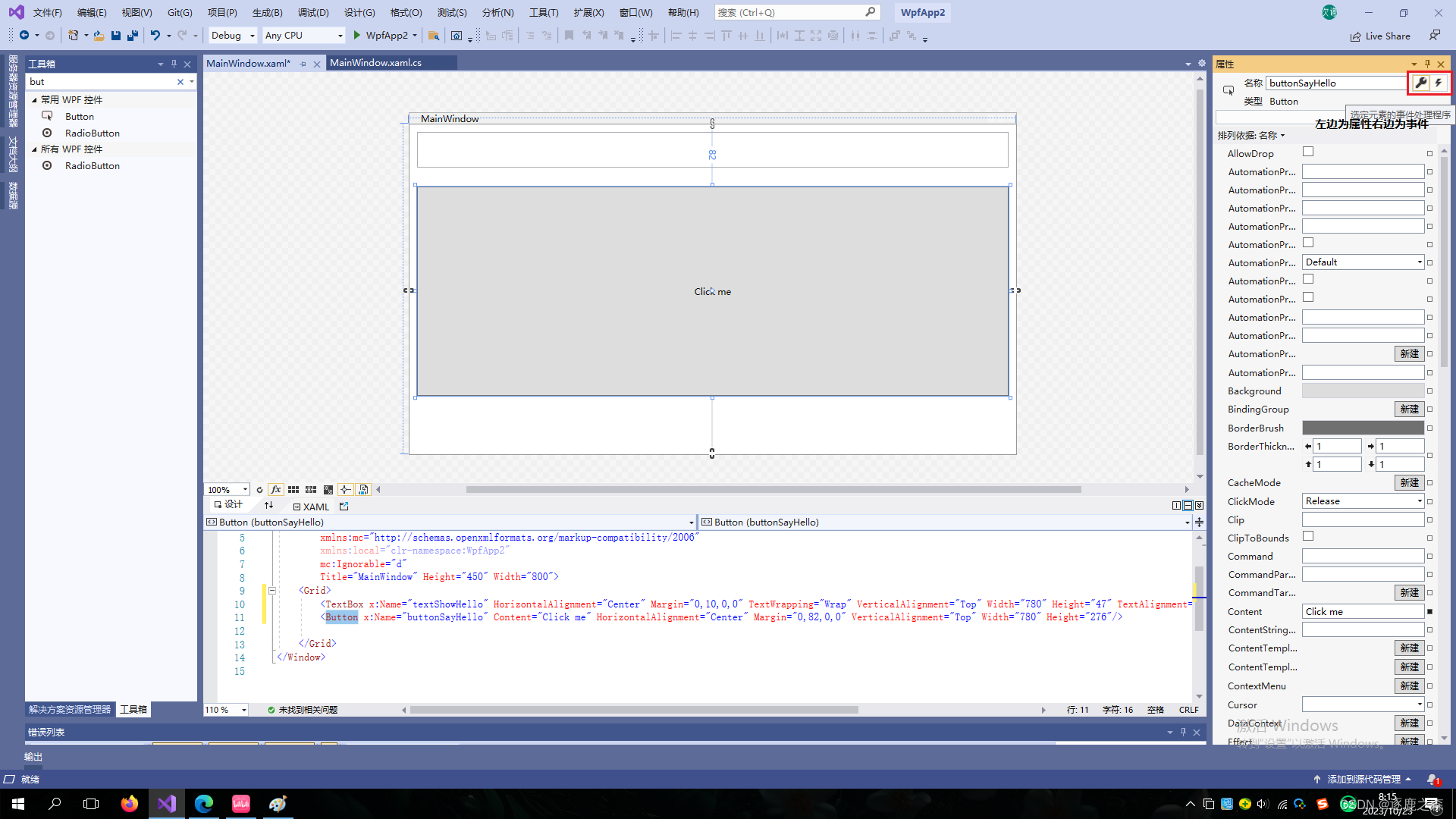The height and width of the screenshot is (819, 1456).
Task: Save the current file with disk icon
Action: 116,35
